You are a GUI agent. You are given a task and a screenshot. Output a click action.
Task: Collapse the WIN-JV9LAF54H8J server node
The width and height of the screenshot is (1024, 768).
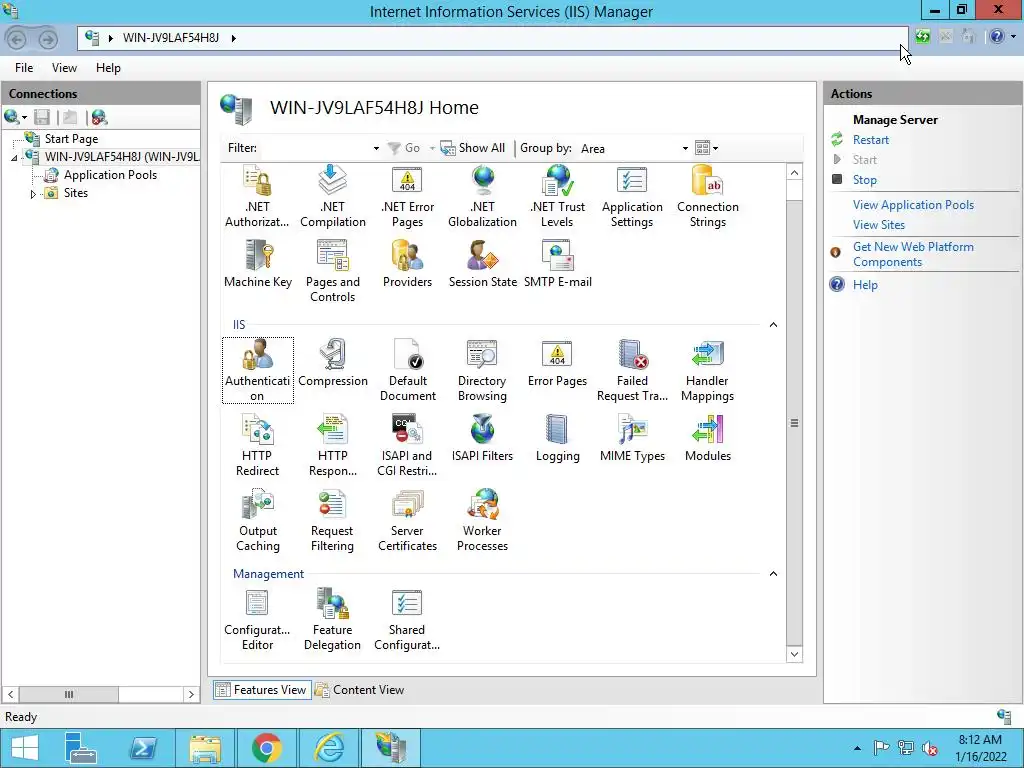[x=14, y=158]
